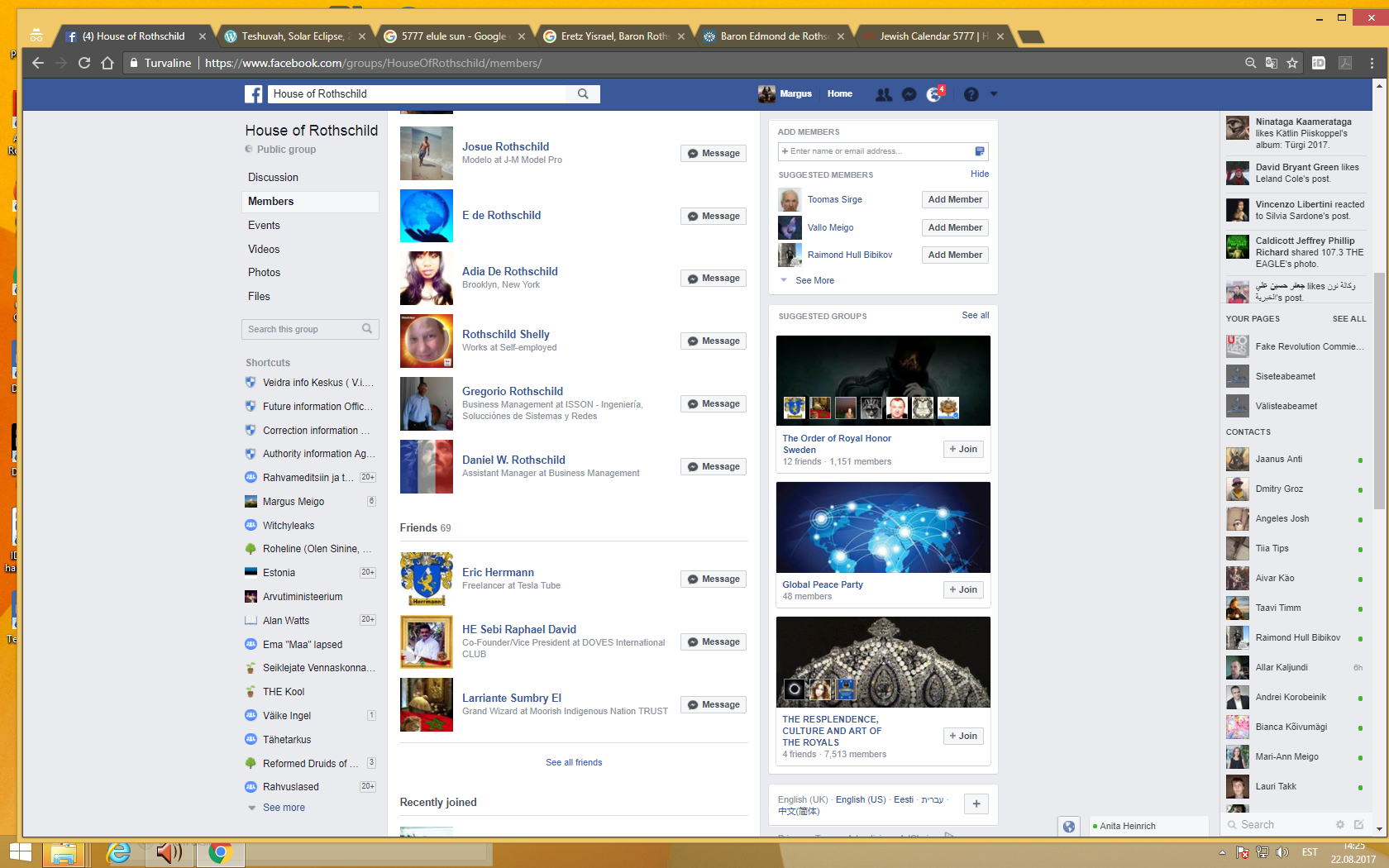Open the Witchyleaks shortcut
This screenshot has height=868, width=1389.
[289, 526]
